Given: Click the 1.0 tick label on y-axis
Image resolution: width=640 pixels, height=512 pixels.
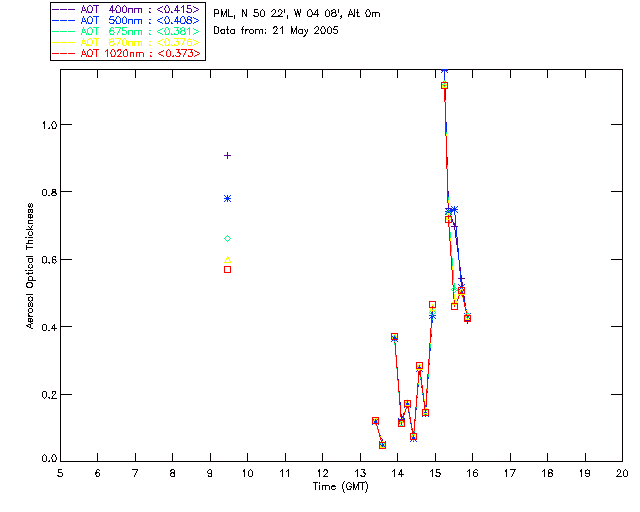Looking at the screenshot, I should 49,125.
